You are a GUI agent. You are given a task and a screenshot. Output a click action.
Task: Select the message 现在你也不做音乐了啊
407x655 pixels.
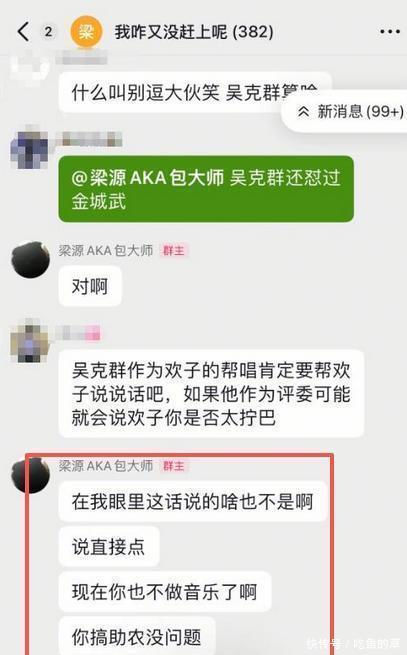[165, 592]
